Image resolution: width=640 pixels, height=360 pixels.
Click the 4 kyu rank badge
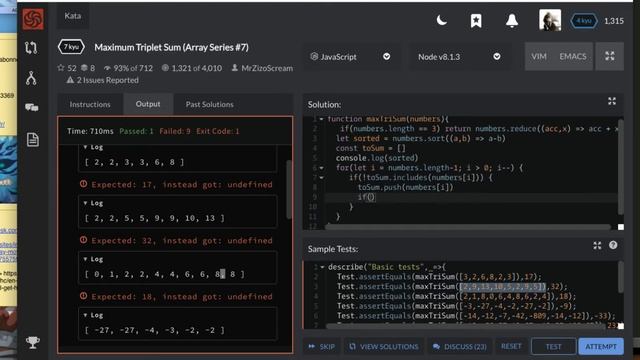(584, 21)
